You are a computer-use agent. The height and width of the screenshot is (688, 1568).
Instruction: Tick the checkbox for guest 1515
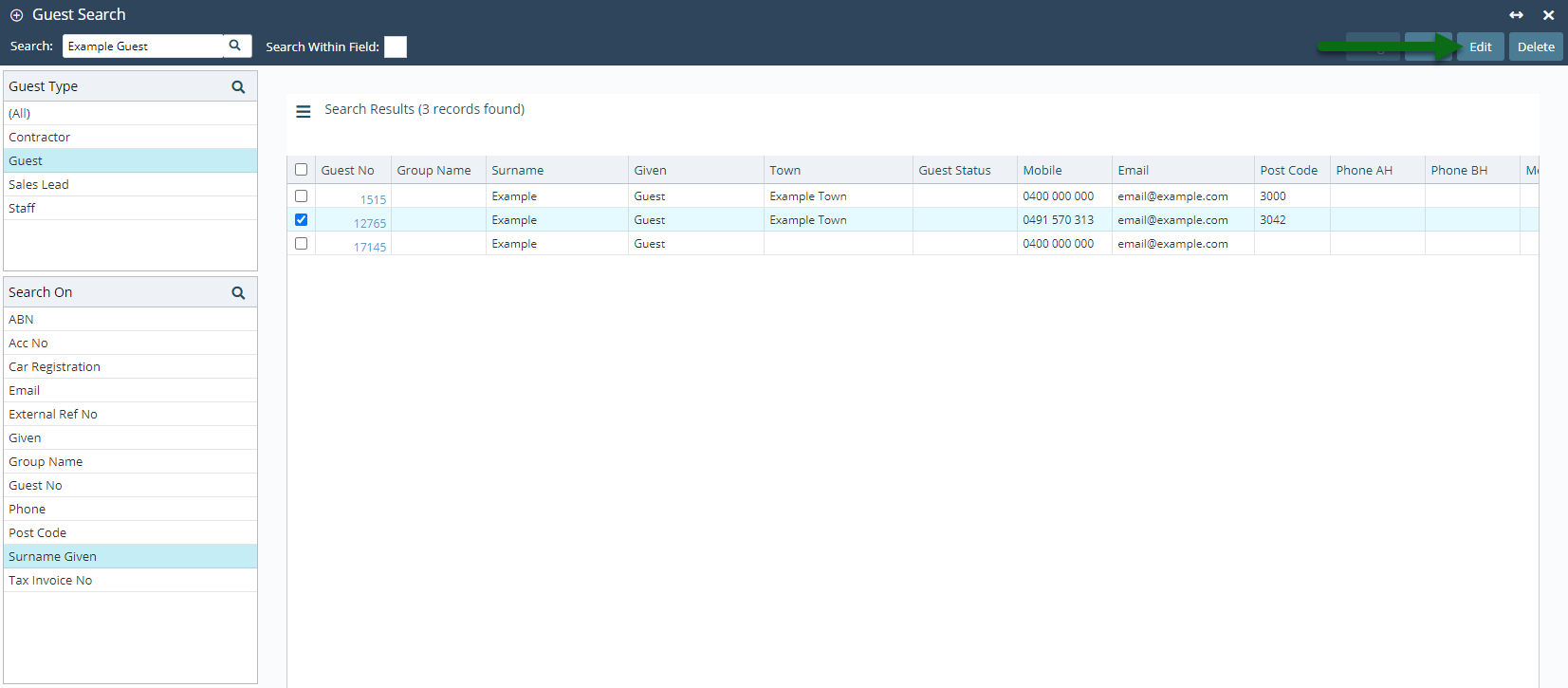(301, 195)
